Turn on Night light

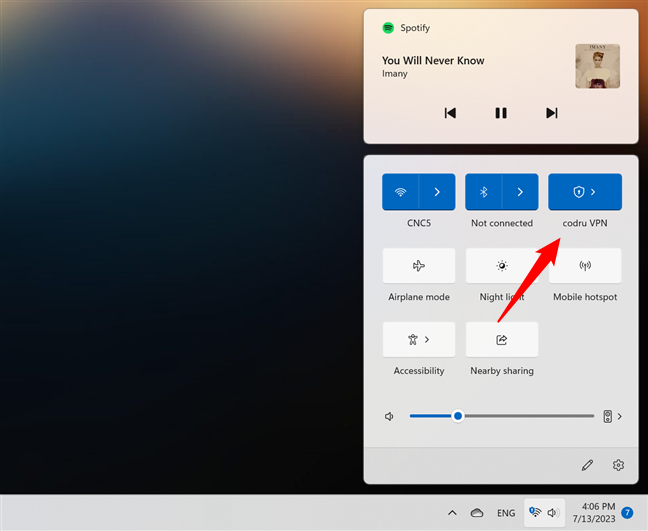point(502,266)
